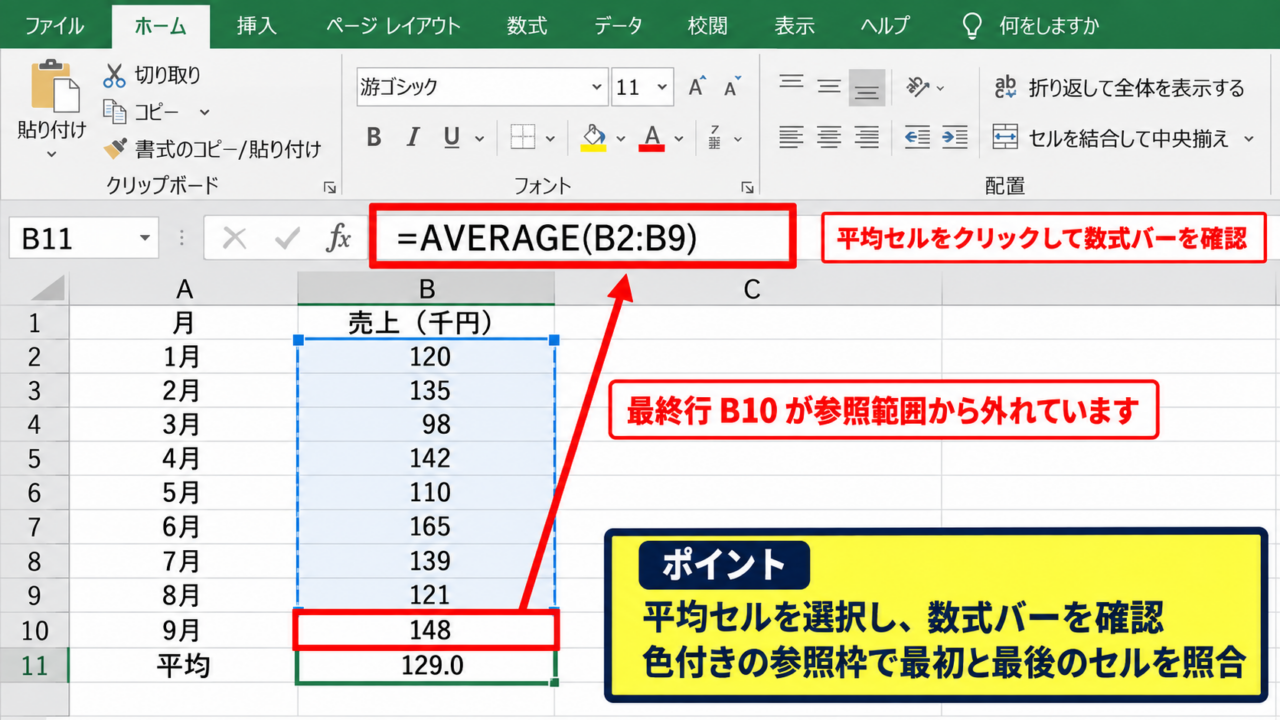
Task: Open the ファイル tab
Action: (x=55, y=26)
